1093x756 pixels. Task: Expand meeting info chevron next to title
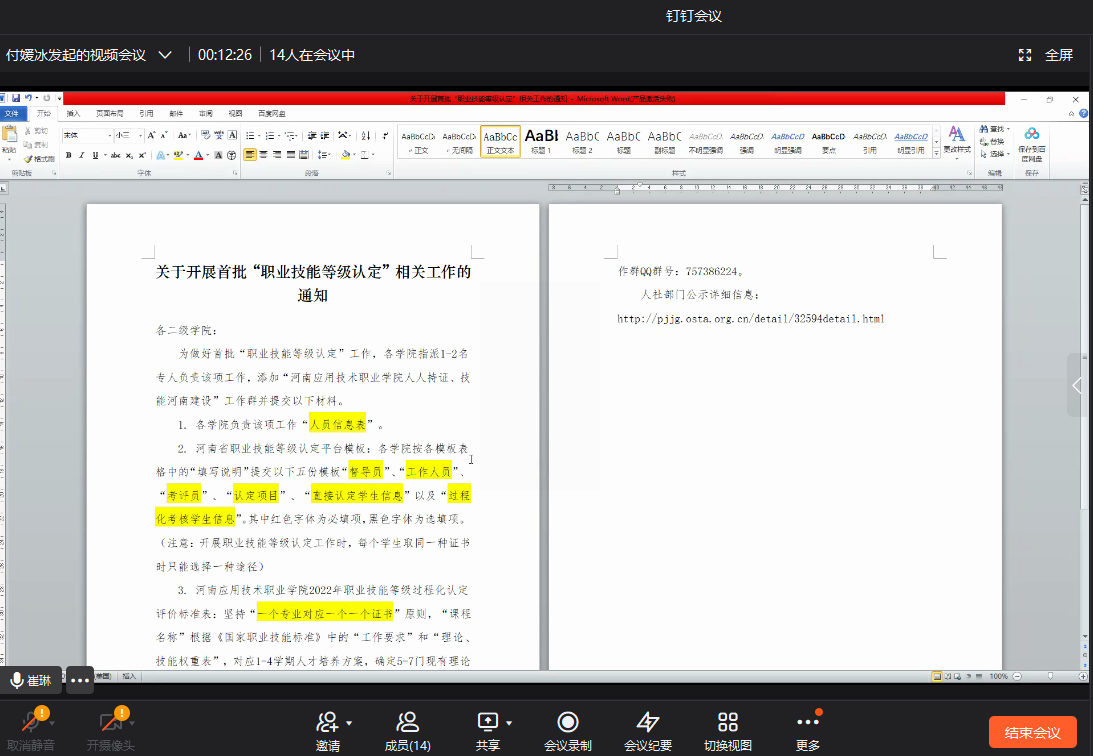pyautogui.click(x=166, y=55)
